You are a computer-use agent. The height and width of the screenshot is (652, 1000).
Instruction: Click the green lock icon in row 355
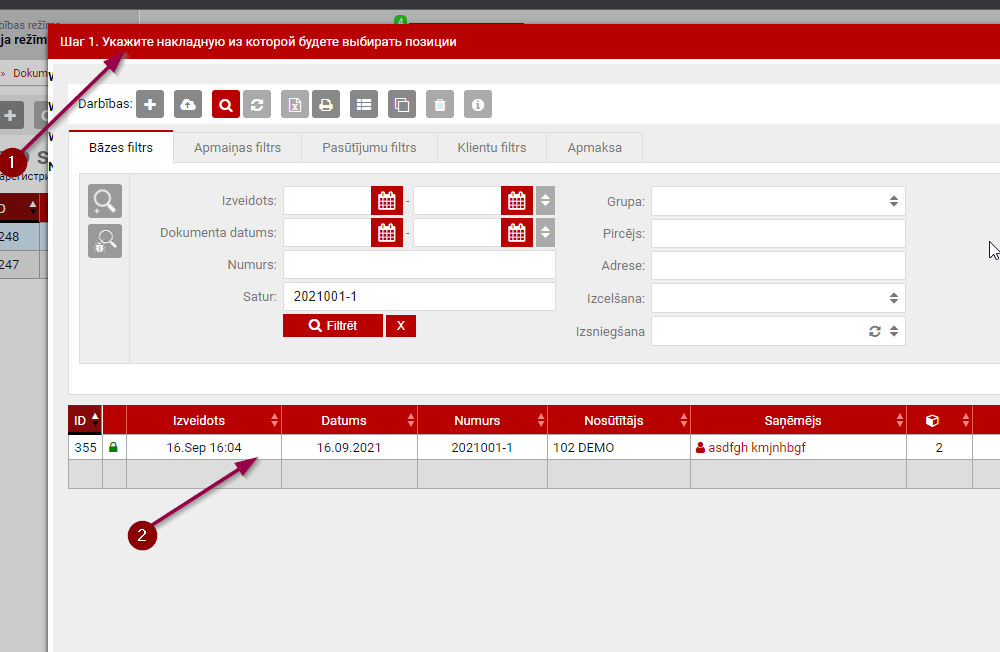pos(113,448)
